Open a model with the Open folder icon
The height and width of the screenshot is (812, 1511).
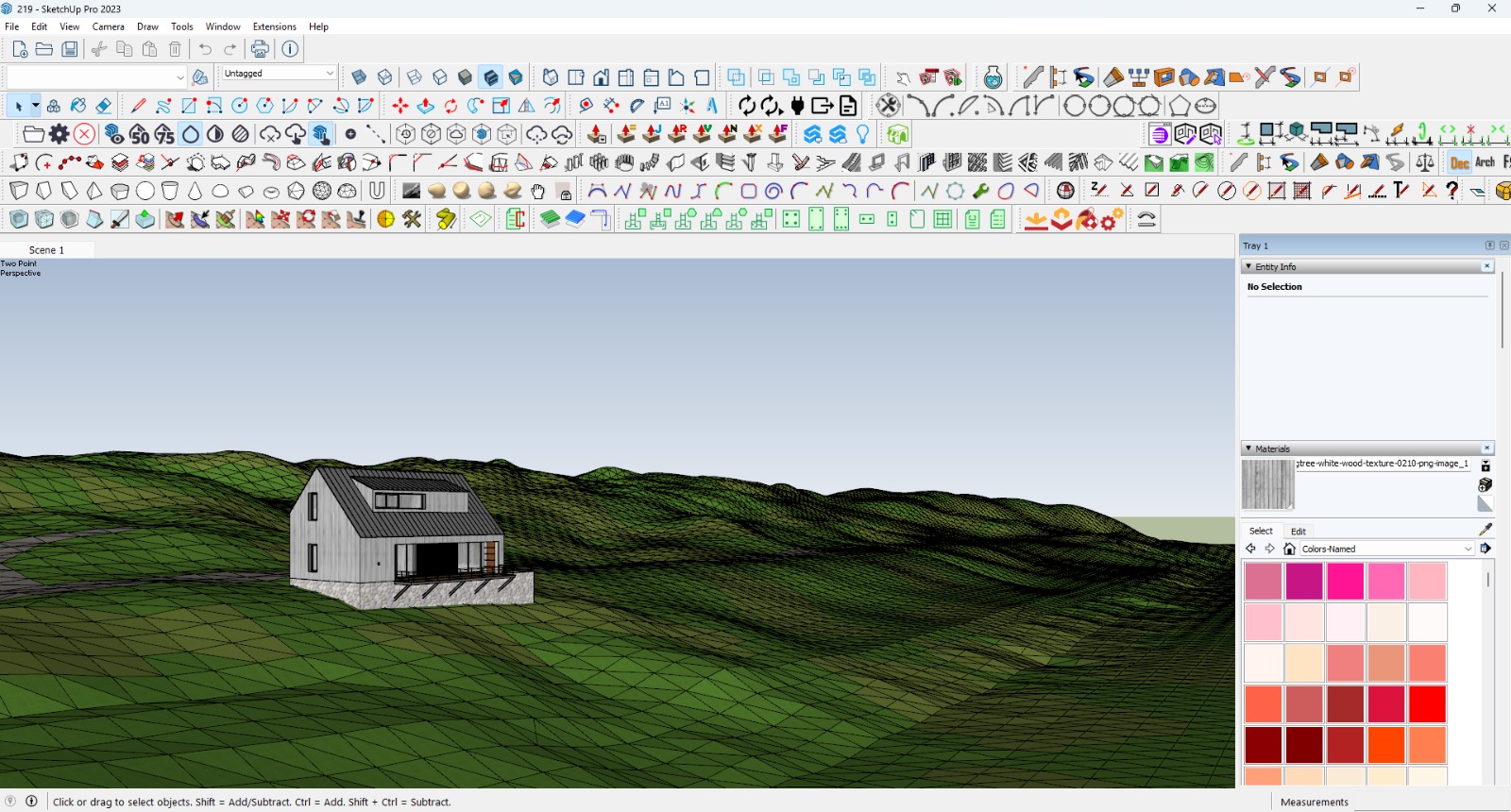[x=44, y=49]
